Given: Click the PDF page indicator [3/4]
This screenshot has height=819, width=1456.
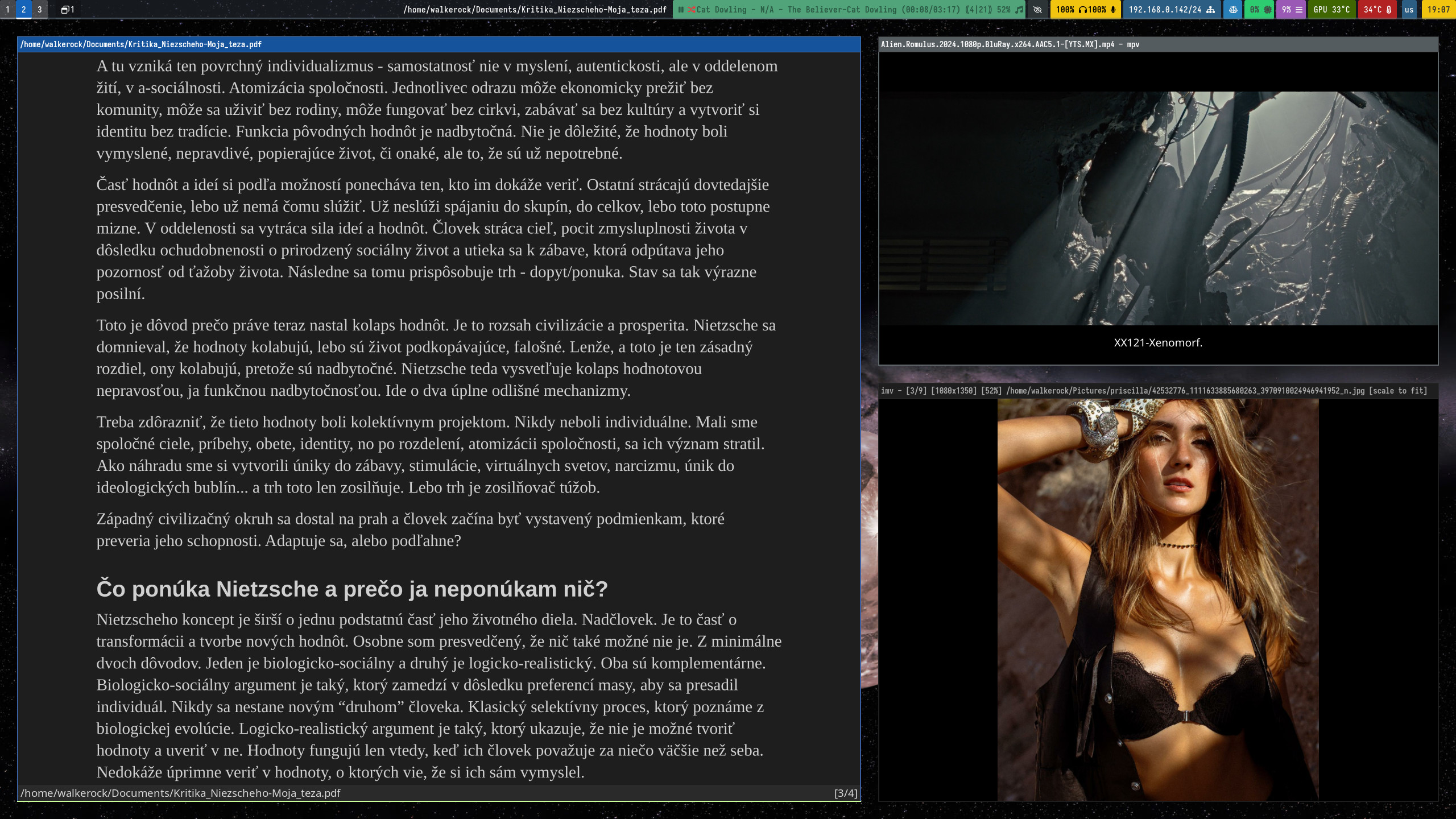Looking at the screenshot, I should tap(845, 793).
